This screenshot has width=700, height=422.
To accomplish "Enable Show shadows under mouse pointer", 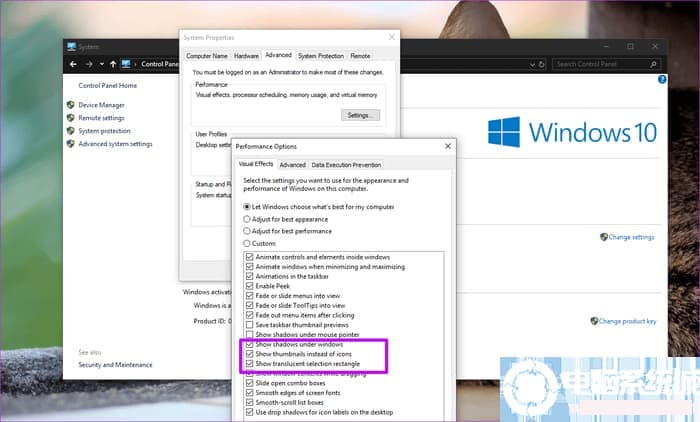I will coord(250,334).
